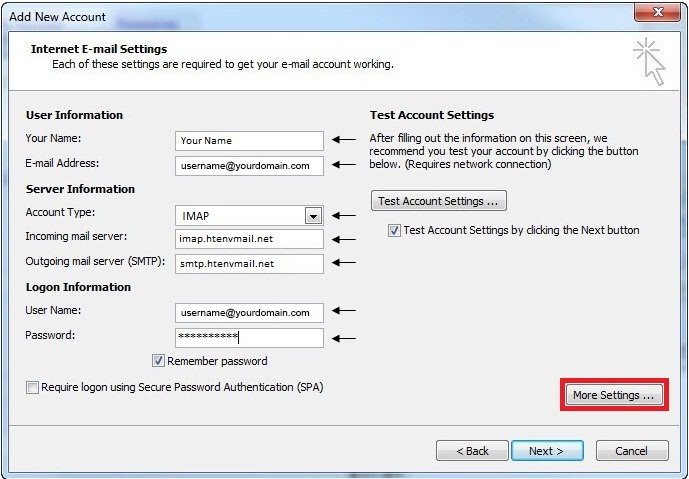The width and height of the screenshot is (689, 479).
Task: Place cursor in the User Name field
Action: pos(249,312)
